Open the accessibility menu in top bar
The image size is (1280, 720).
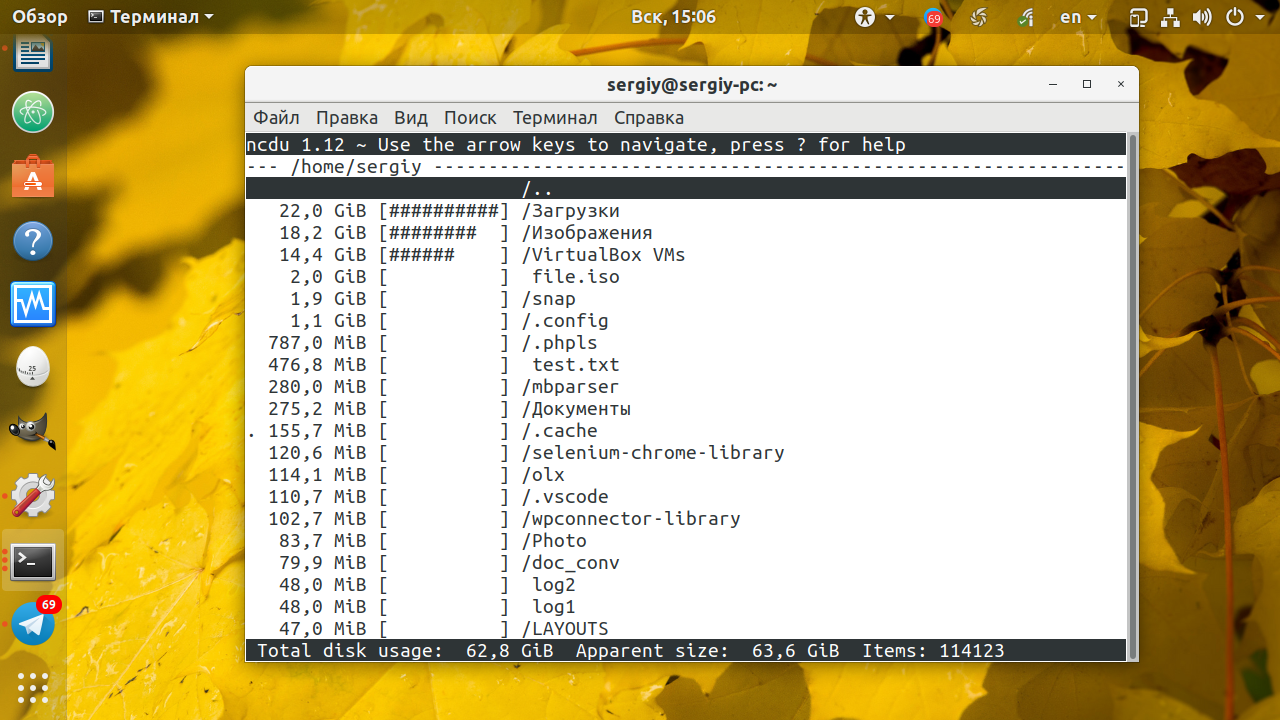(865, 17)
